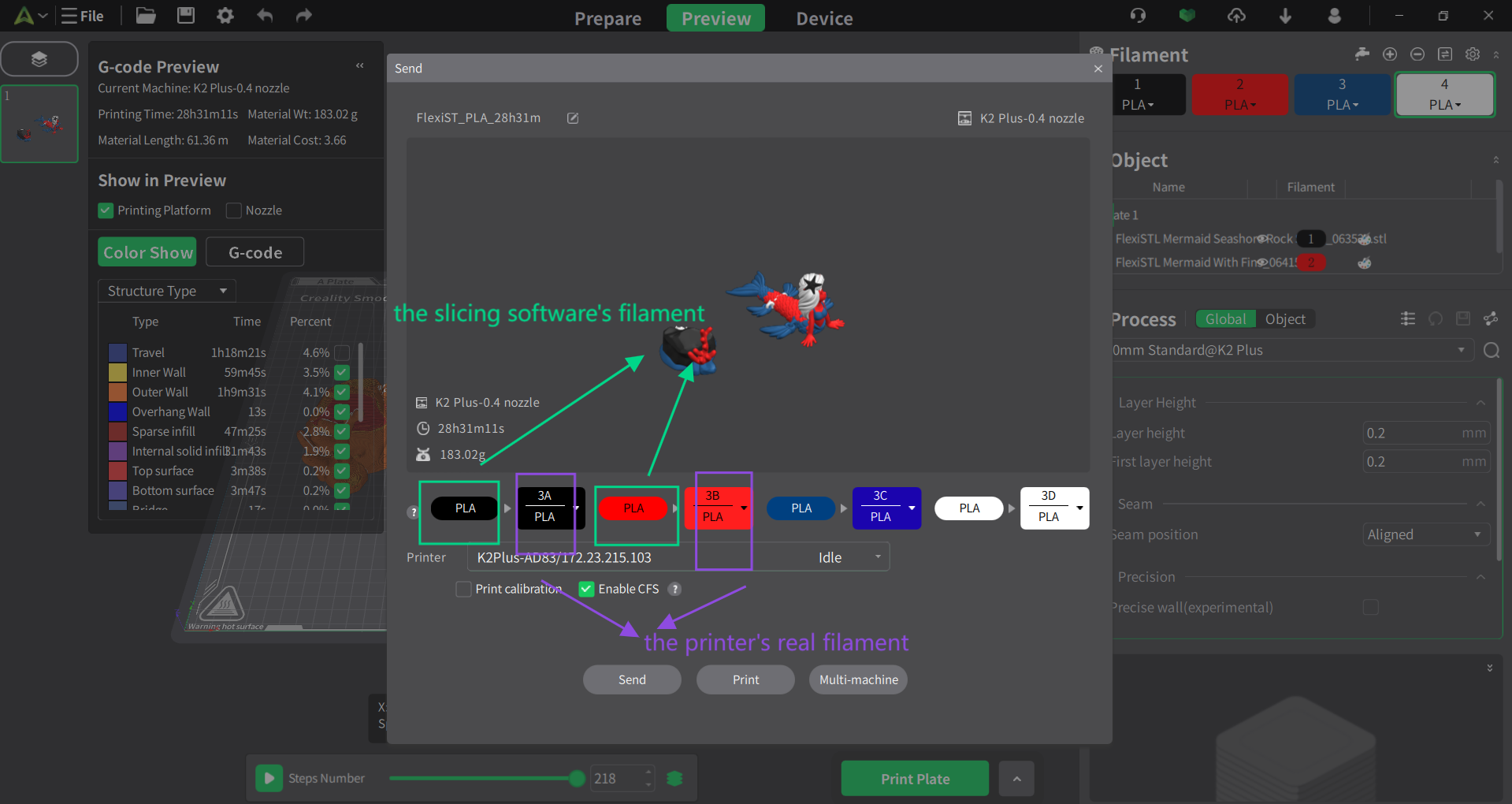Screen dimensions: 1512x804
Task: Expand Print Plate options arrow
Action: [x=1016, y=779]
